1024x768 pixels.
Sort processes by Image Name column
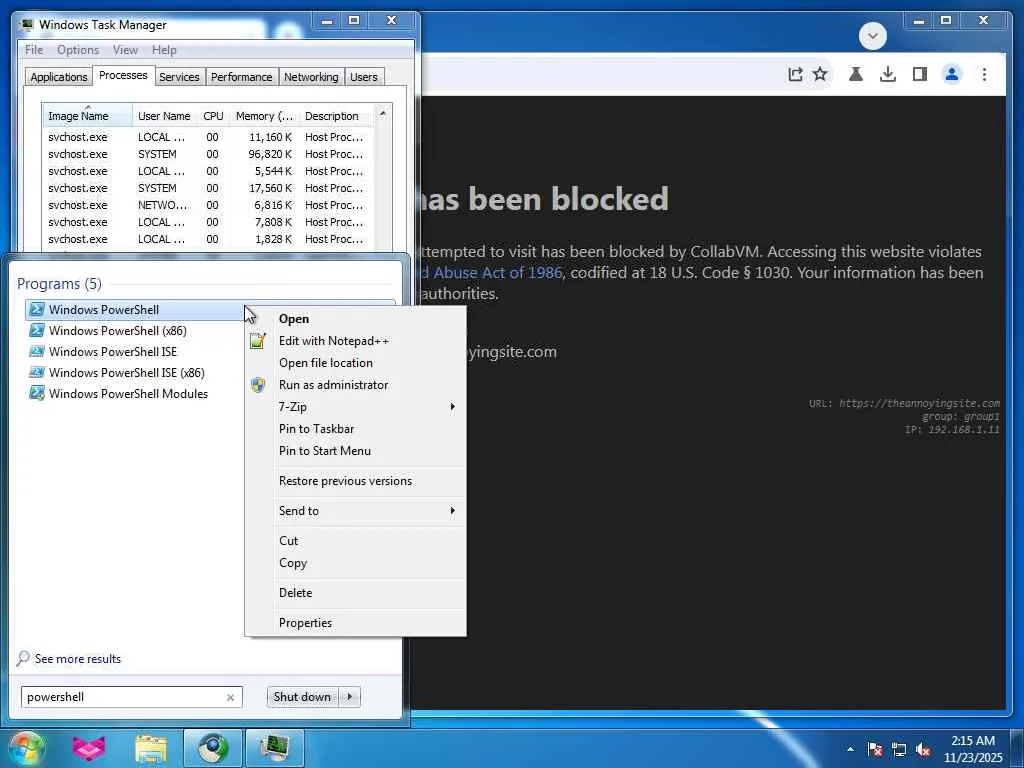pos(88,116)
